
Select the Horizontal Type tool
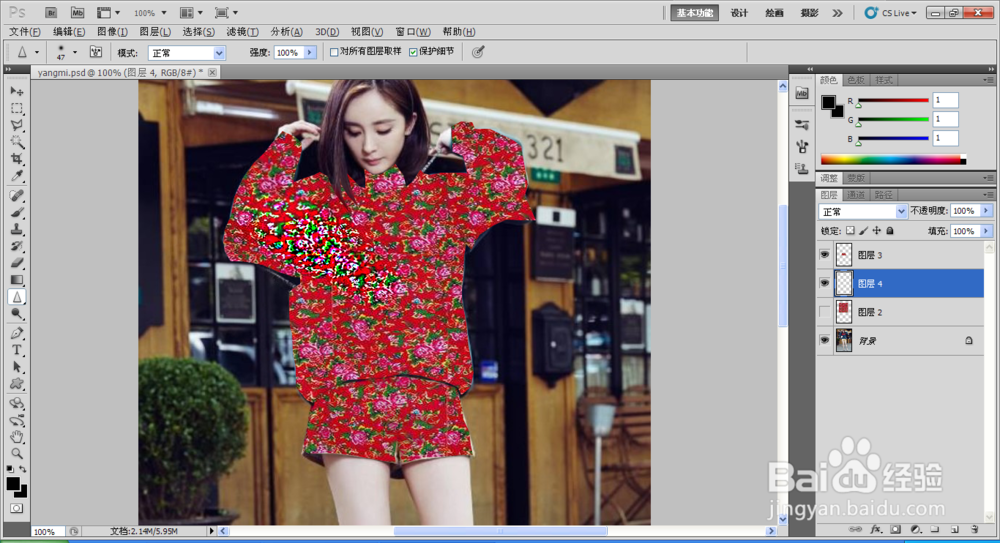[17, 350]
